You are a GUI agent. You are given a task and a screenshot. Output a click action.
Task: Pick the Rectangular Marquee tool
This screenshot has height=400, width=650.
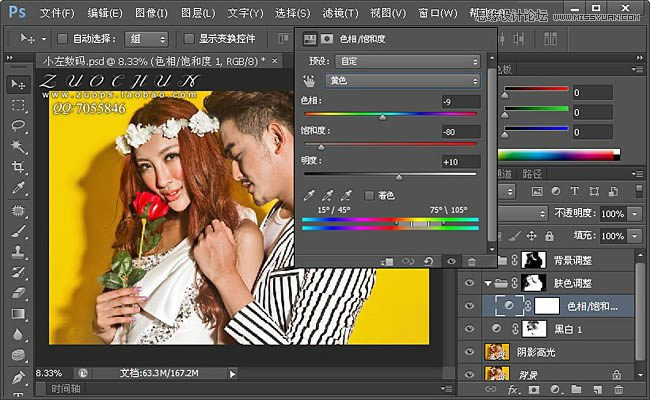click(18, 105)
